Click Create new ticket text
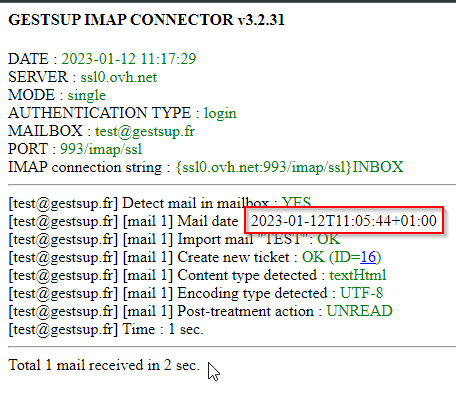Screen dimensions: 456x407 click(233, 257)
